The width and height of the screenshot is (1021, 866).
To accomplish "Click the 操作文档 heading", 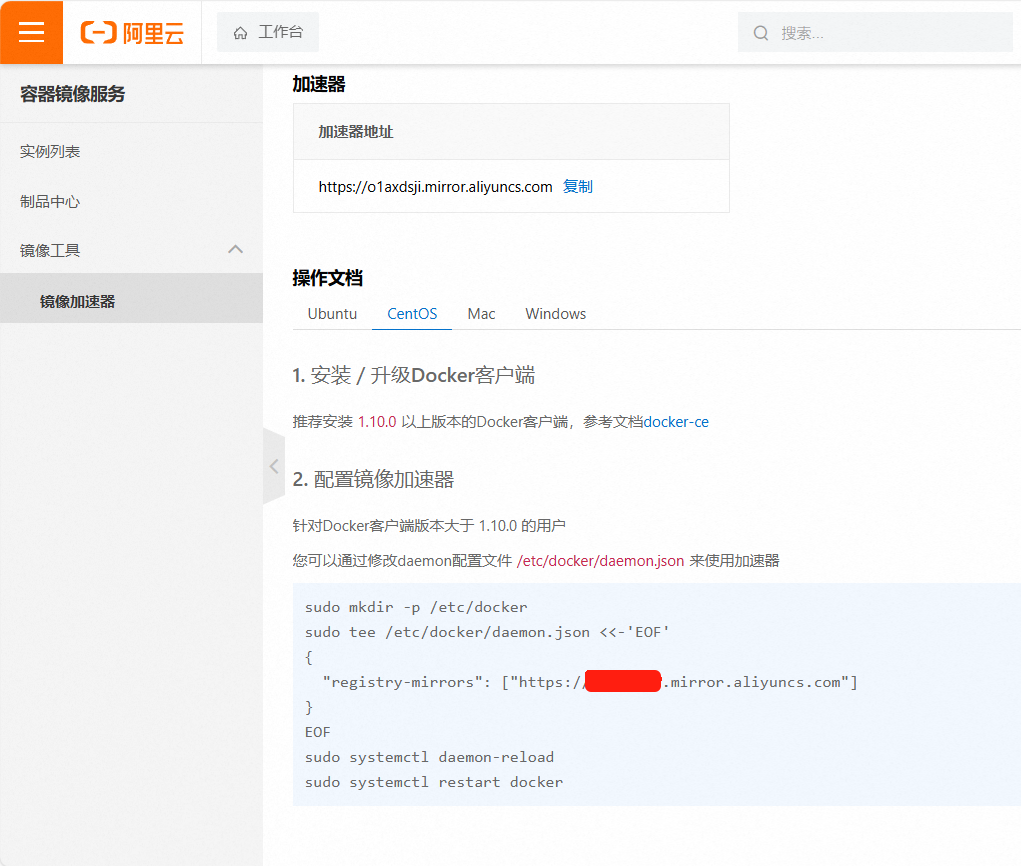I will coord(328,278).
